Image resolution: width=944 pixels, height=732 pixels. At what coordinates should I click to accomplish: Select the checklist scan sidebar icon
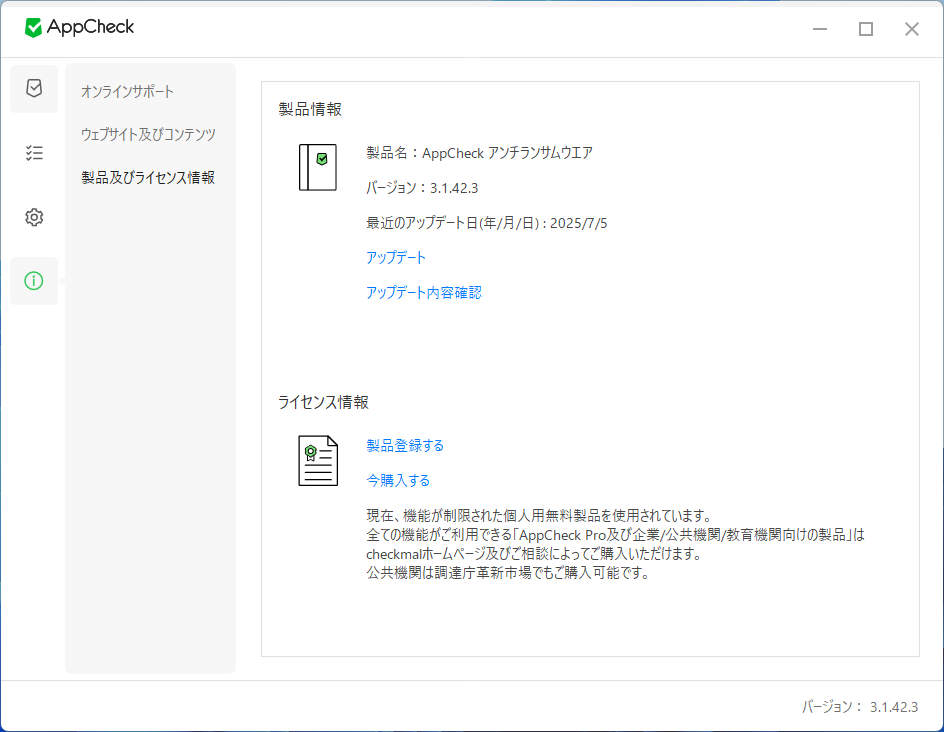point(33,153)
